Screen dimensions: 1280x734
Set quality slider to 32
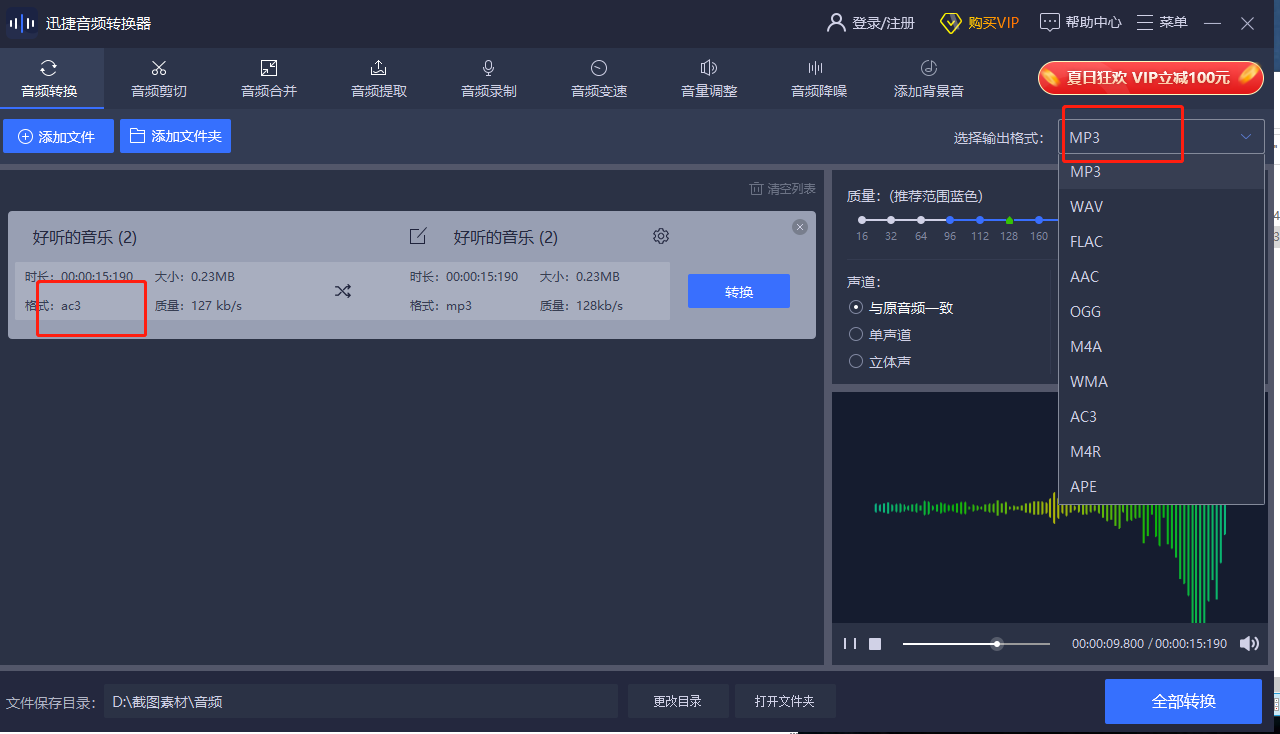(891, 219)
